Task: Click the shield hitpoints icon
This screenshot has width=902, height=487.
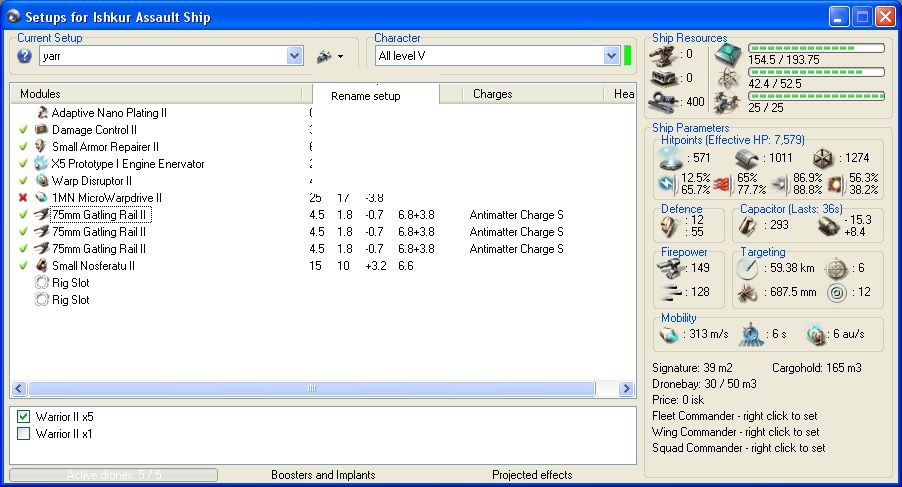Action: pos(670,158)
